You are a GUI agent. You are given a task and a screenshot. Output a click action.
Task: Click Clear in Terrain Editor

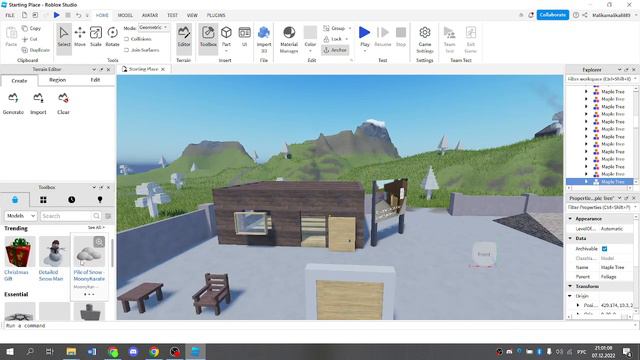tap(63, 103)
